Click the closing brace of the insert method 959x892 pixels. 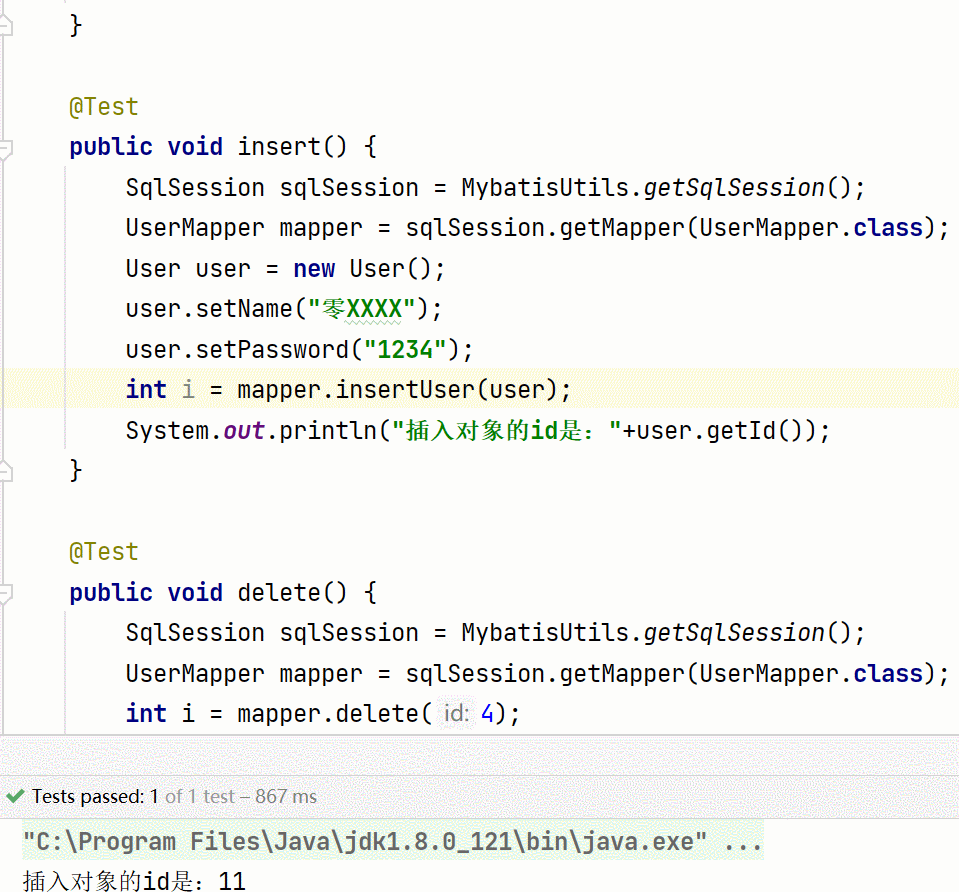coord(76,471)
